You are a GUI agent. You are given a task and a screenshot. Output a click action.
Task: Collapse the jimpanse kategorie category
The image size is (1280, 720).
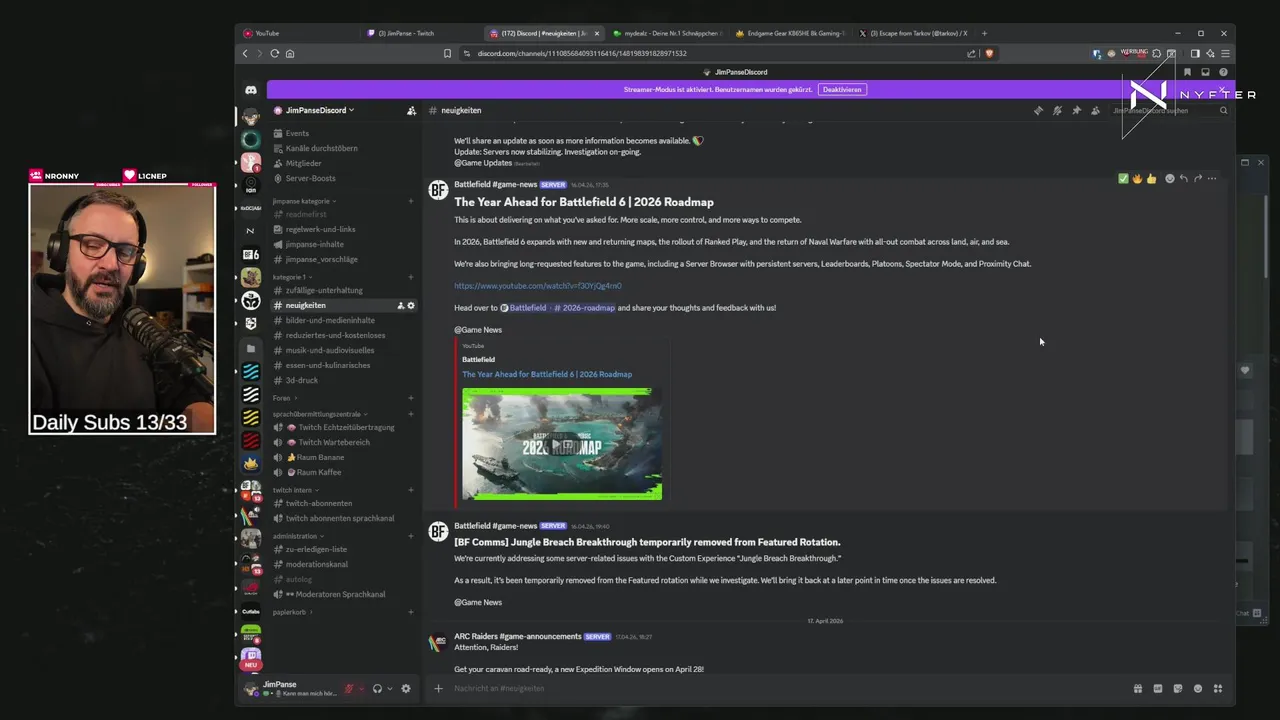tap(304, 201)
